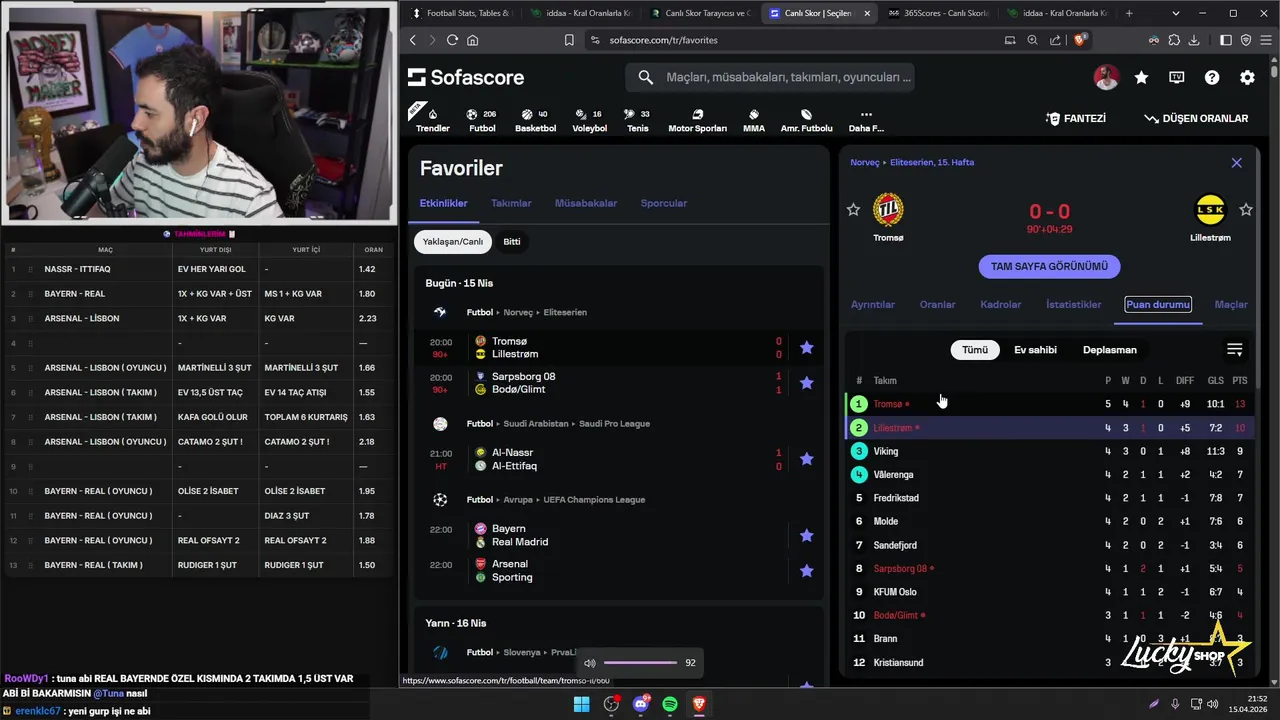Open a new browser tab
The height and width of the screenshot is (720, 1280).
point(1129,13)
